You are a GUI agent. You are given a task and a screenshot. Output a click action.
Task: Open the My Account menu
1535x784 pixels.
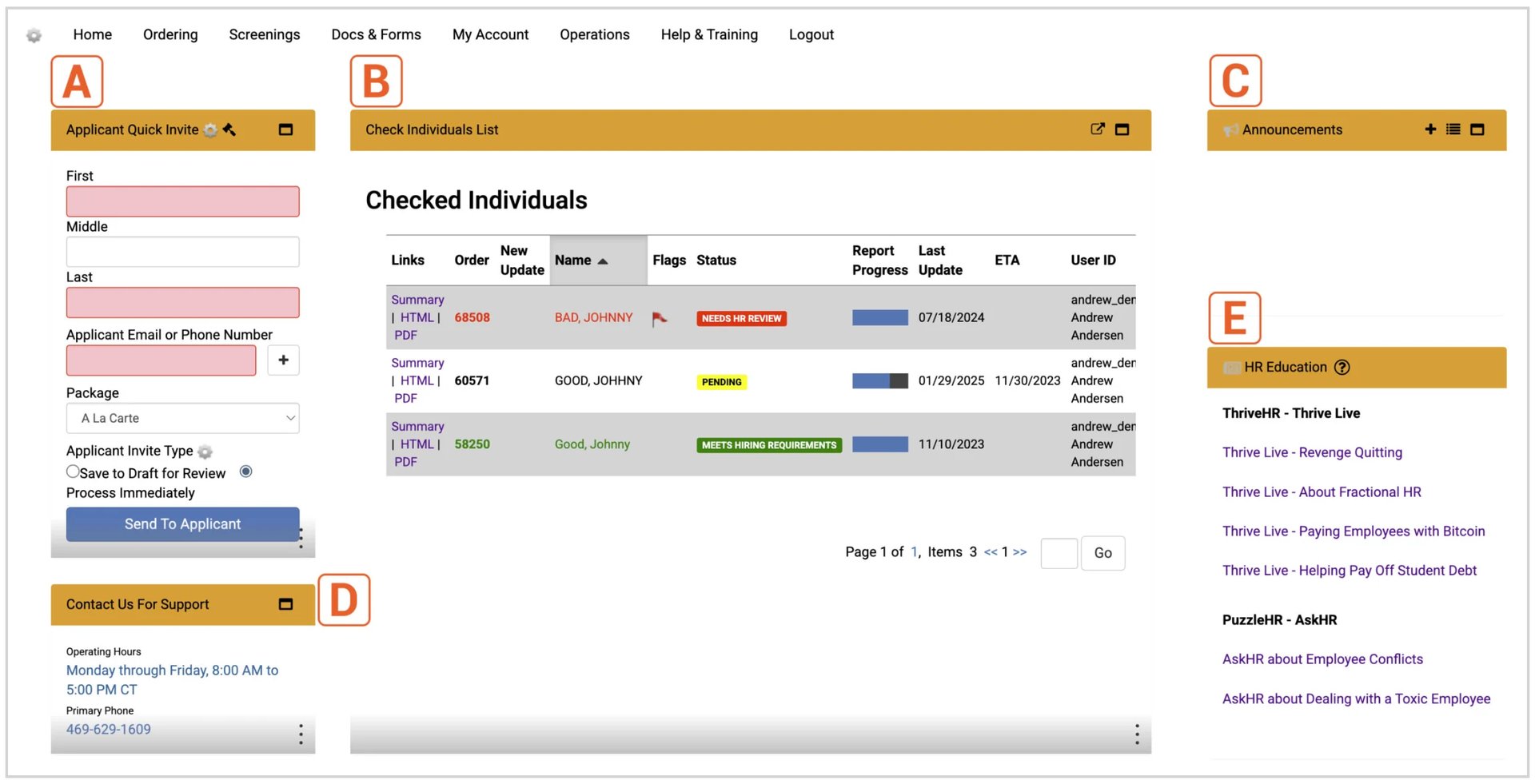490,34
